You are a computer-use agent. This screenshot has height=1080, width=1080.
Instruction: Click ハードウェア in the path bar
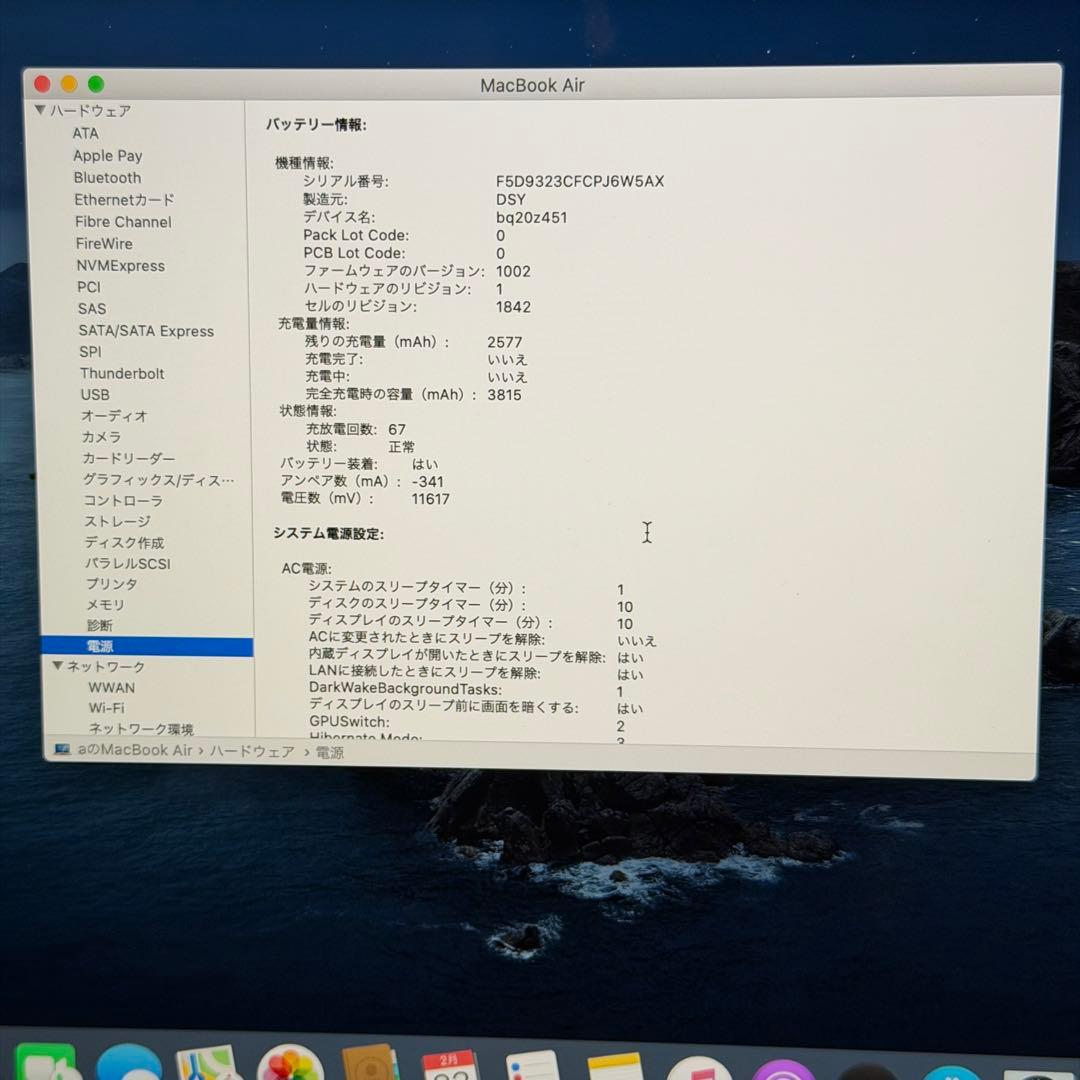coord(252,751)
